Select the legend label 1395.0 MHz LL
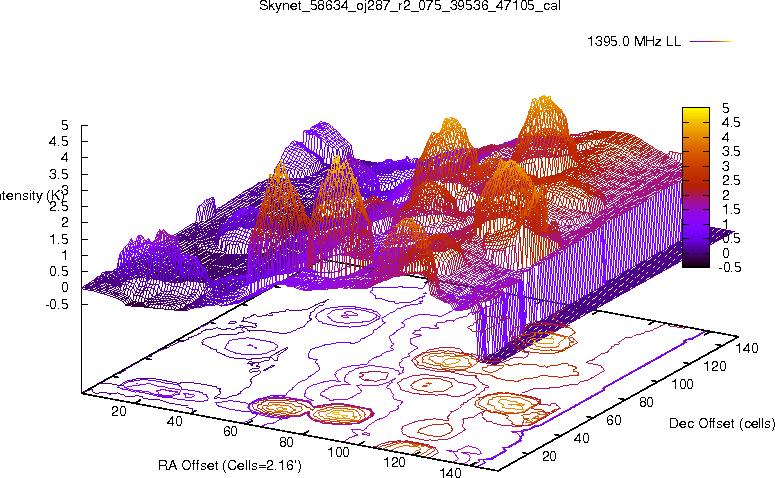The height and width of the screenshot is (478, 775). [x=634, y=42]
